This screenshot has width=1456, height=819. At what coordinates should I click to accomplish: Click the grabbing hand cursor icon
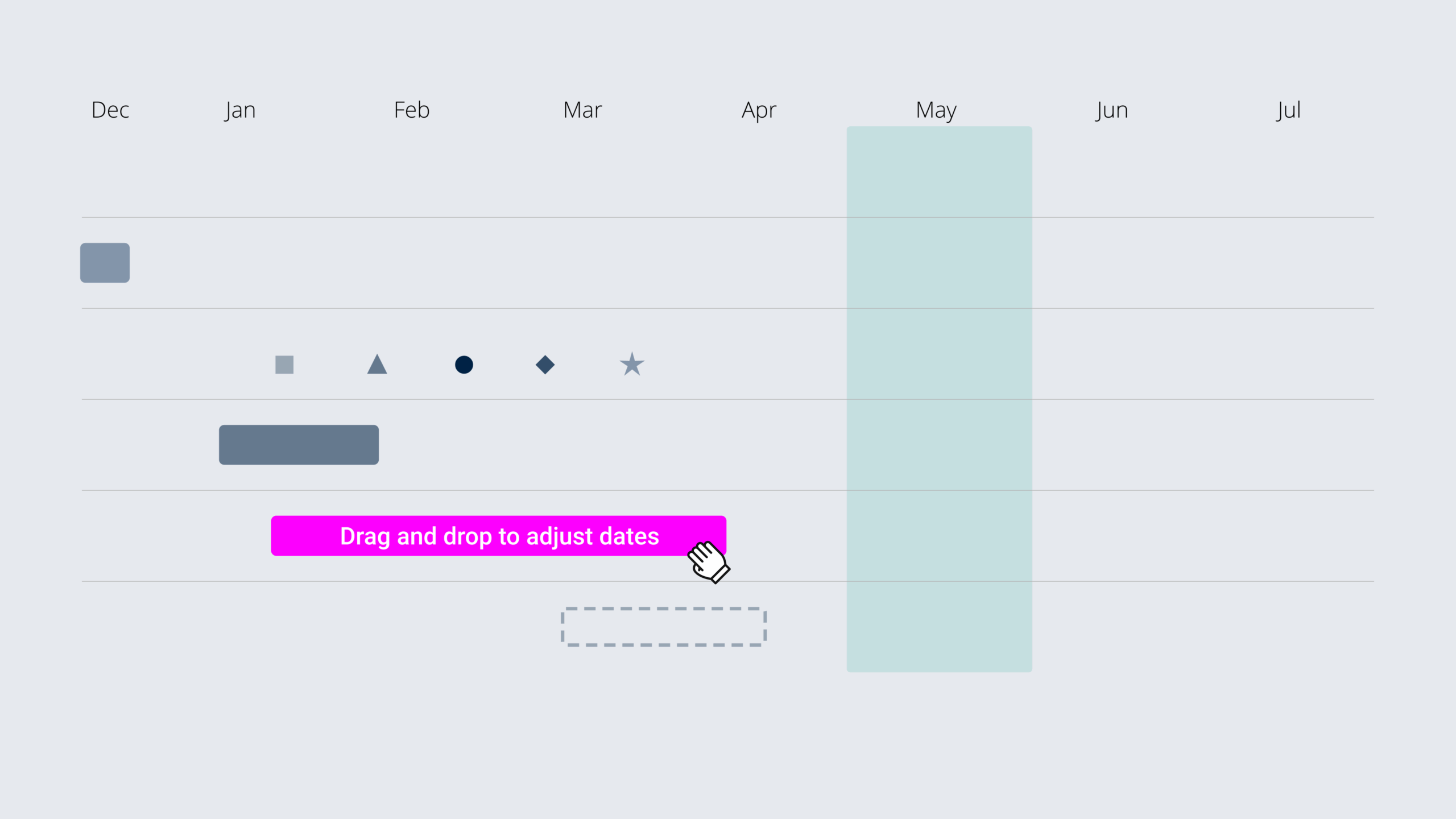(708, 562)
